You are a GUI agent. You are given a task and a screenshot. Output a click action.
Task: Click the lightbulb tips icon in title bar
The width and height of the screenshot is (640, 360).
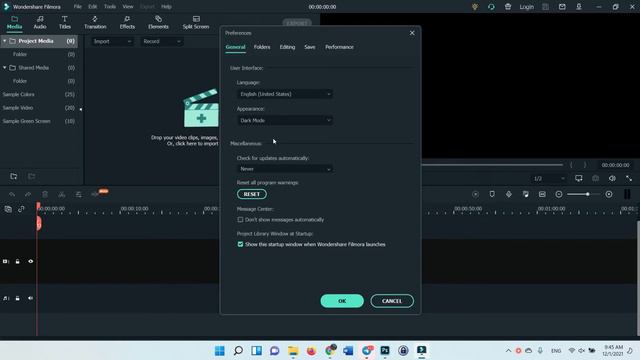pos(475,7)
